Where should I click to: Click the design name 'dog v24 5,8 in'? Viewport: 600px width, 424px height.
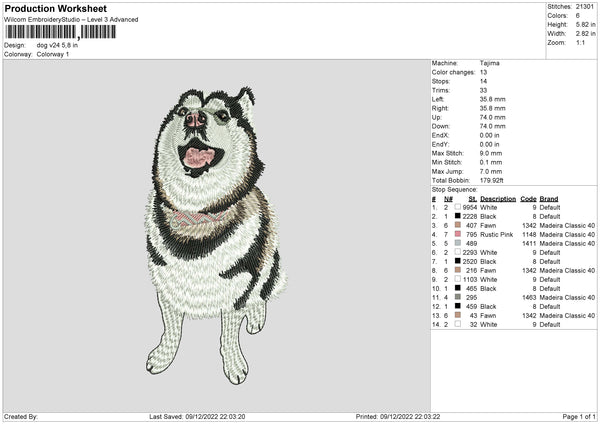tap(57, 45)
